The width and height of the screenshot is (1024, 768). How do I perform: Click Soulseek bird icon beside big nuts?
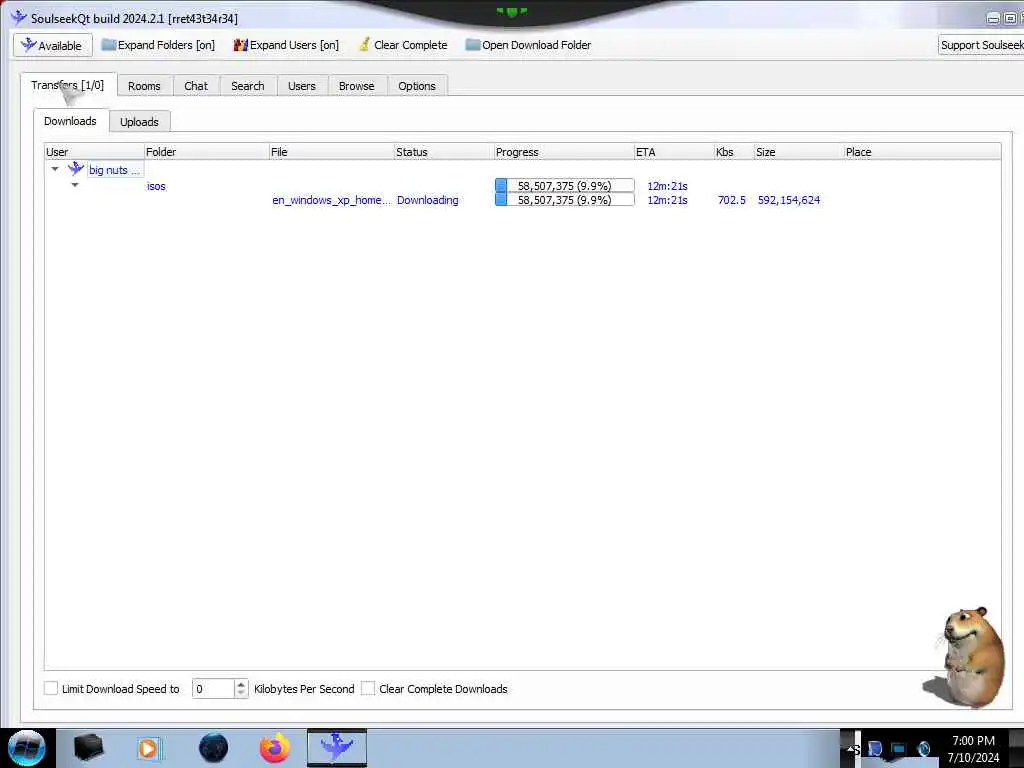click(x=76, y=168)
